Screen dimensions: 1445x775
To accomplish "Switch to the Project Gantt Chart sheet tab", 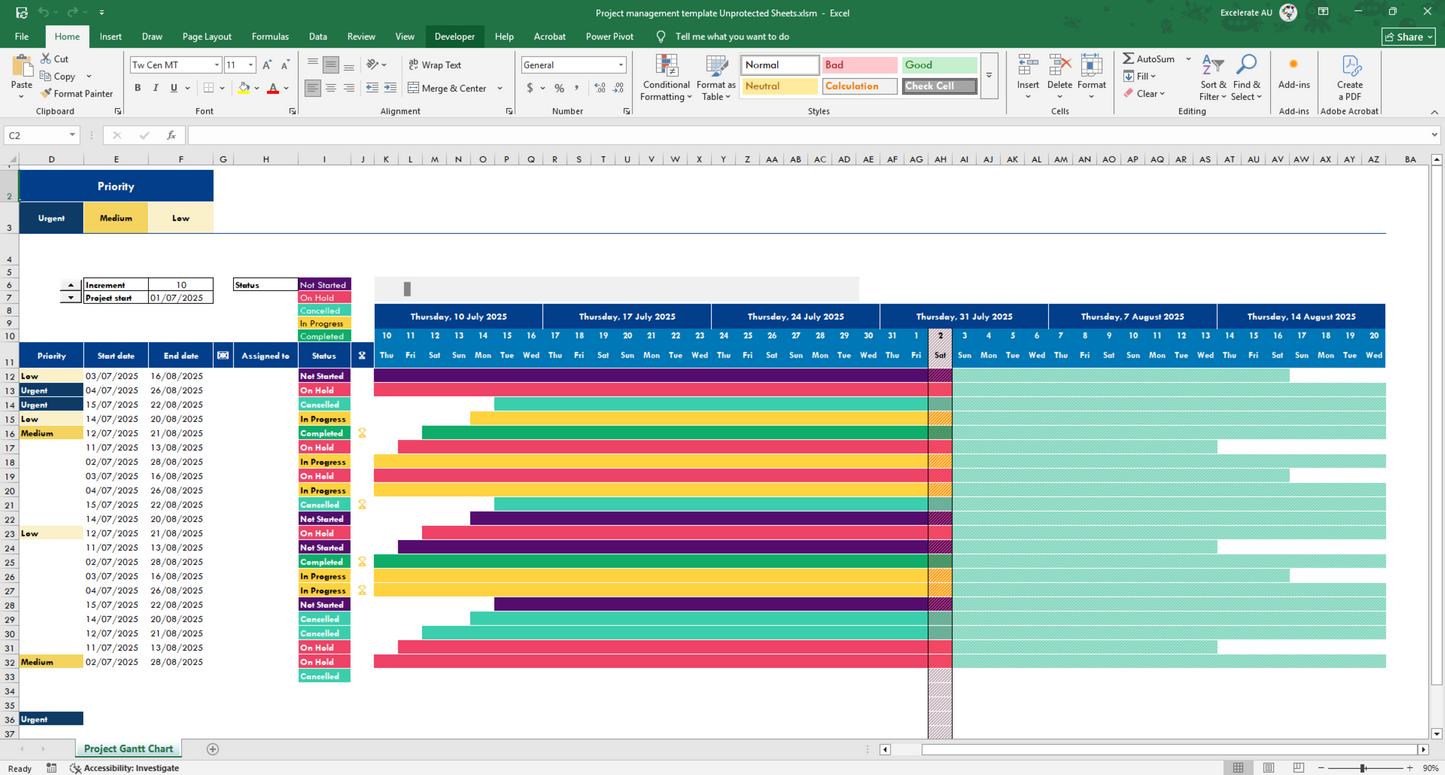I will 128,749.
